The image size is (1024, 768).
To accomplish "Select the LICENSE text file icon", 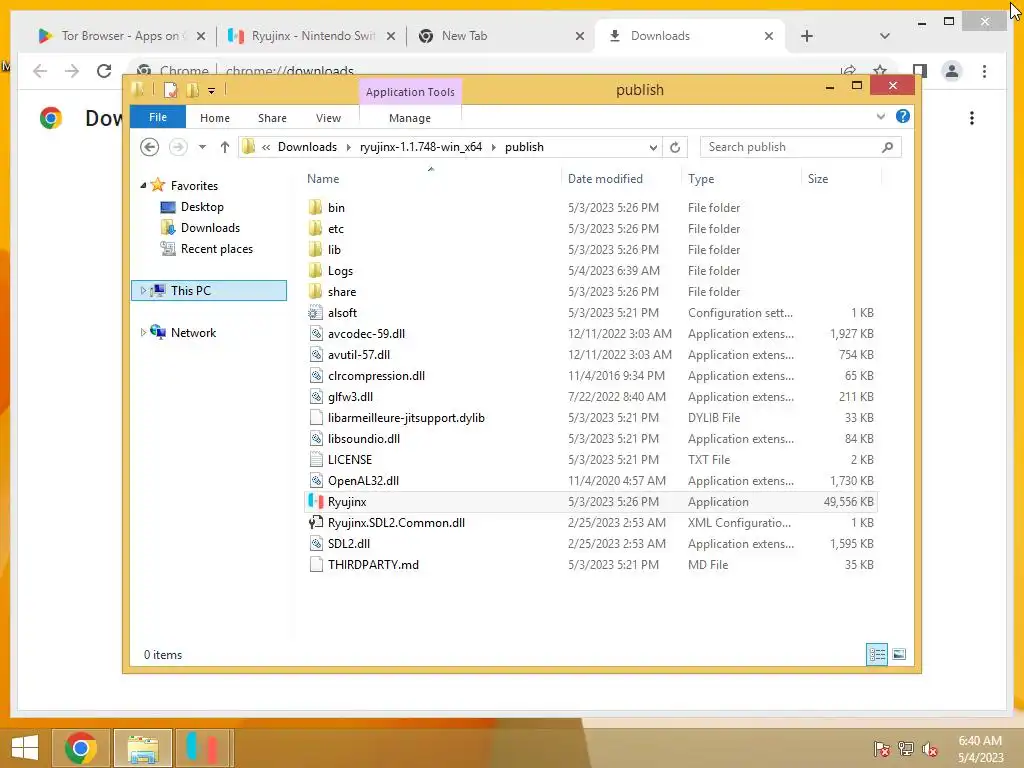I will click(315, 459).
